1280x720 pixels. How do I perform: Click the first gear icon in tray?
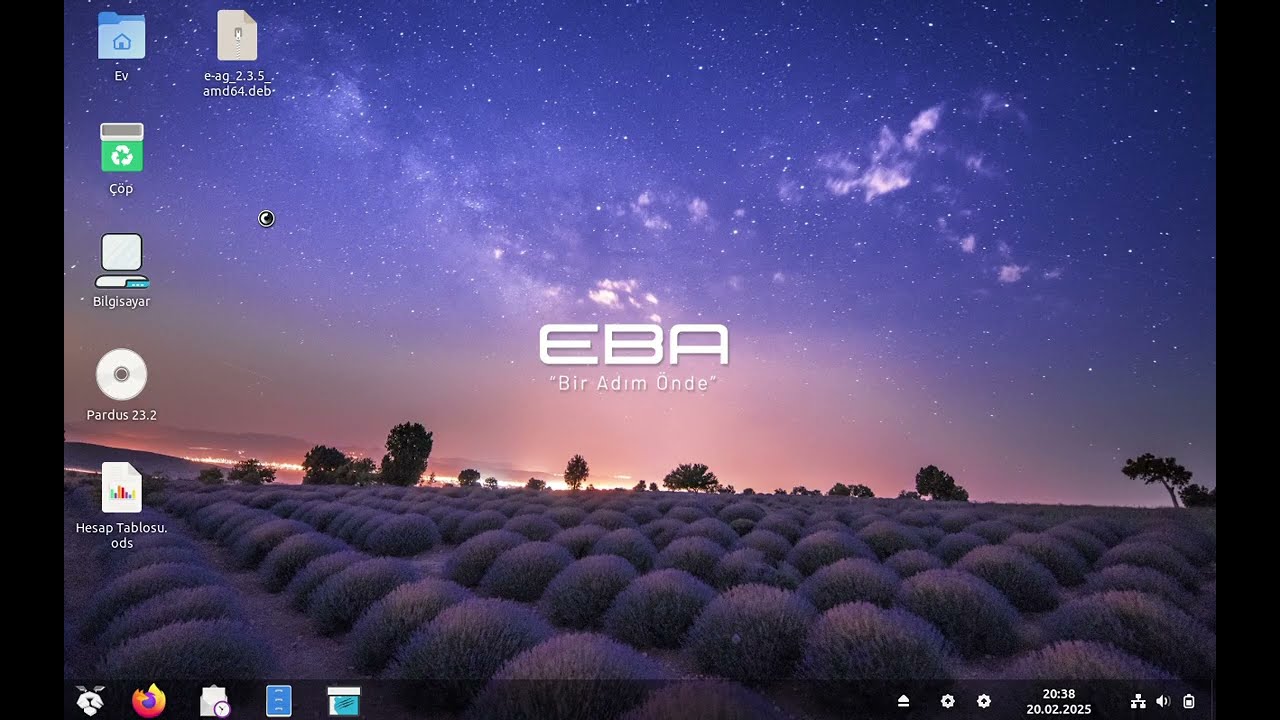pyautogui.click(x=948, y=701)
